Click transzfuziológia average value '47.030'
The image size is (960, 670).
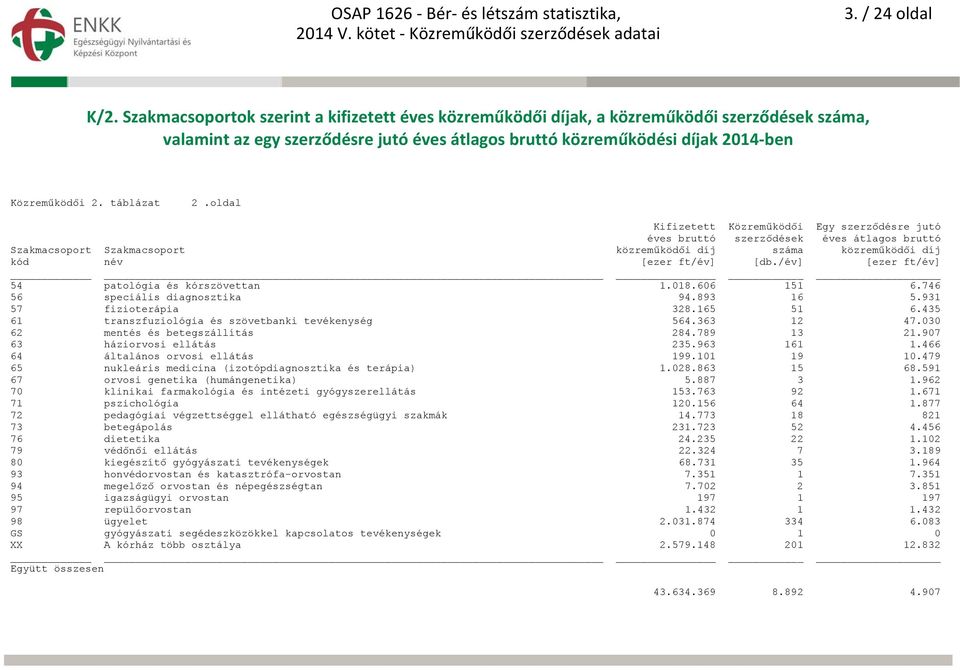[x=921, y=321]
